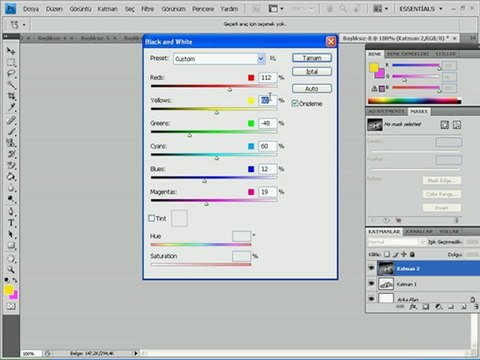Viewport: 480px width, 360px height.
Task: Click the Reds slider handle
Action: (229, 89)
